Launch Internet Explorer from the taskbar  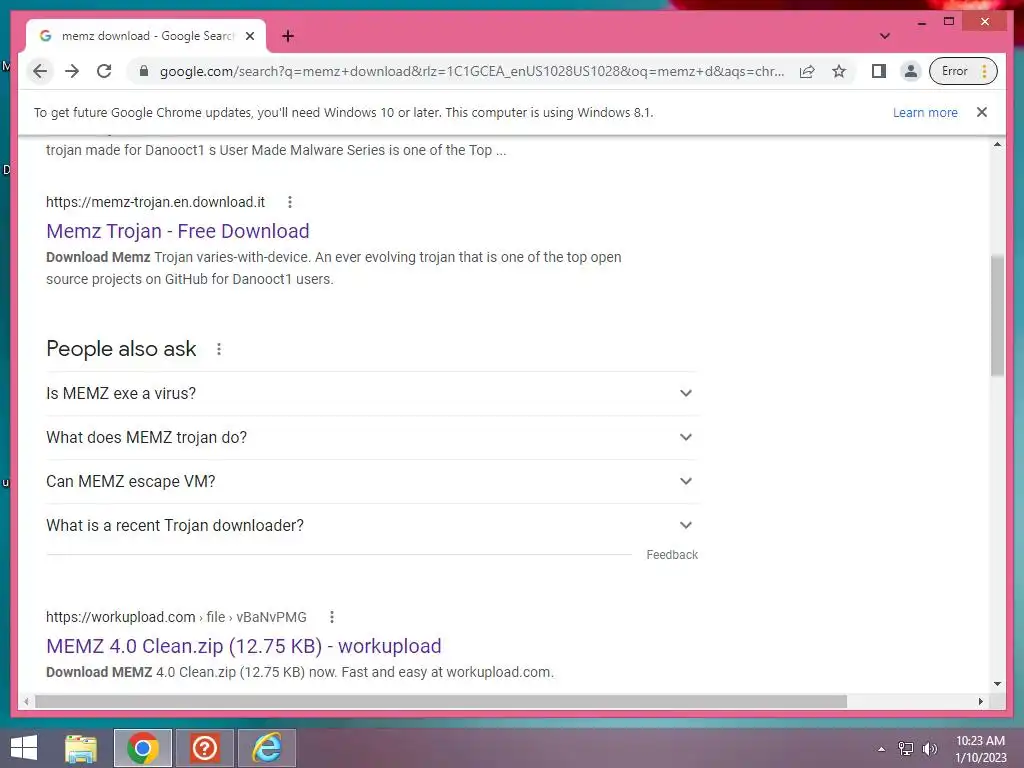coord(267,748)
